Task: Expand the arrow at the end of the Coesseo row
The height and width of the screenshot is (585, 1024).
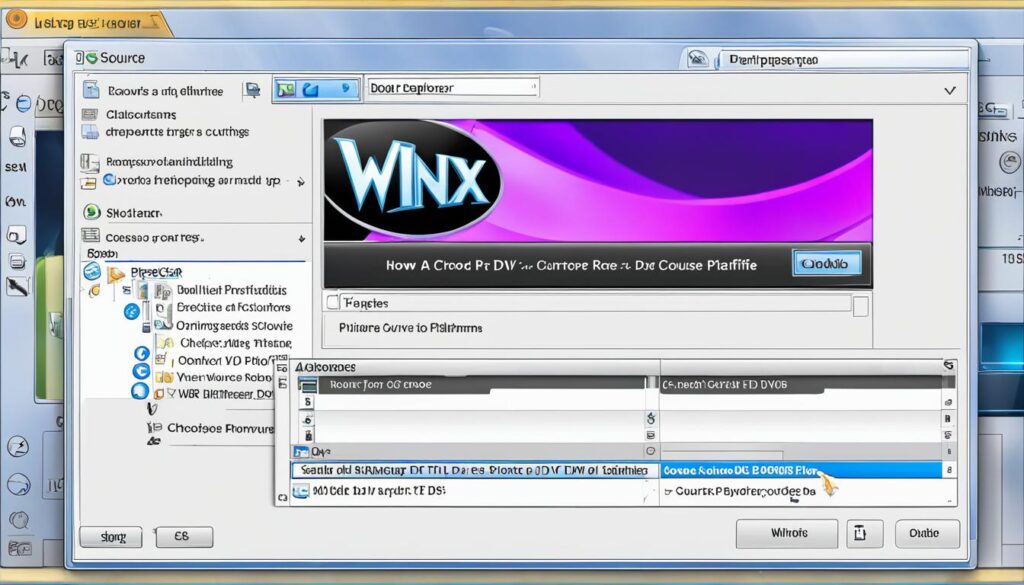Action: coord(302,238)
